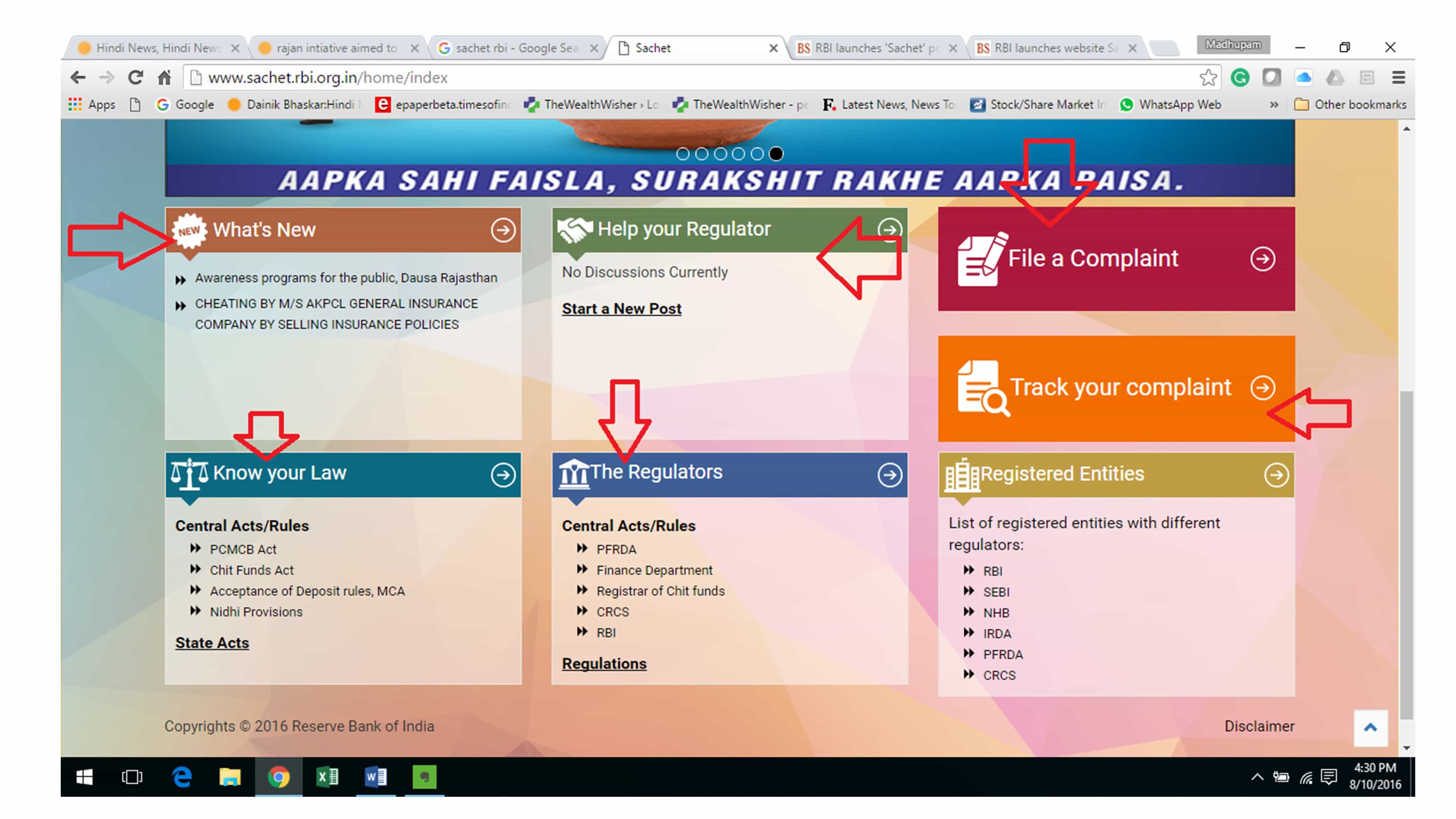This screenshot has height=819, width=1456.
Task: Click the Track your complaint arrow icon
Action: pyautogui.click(x=1262, y=388)
